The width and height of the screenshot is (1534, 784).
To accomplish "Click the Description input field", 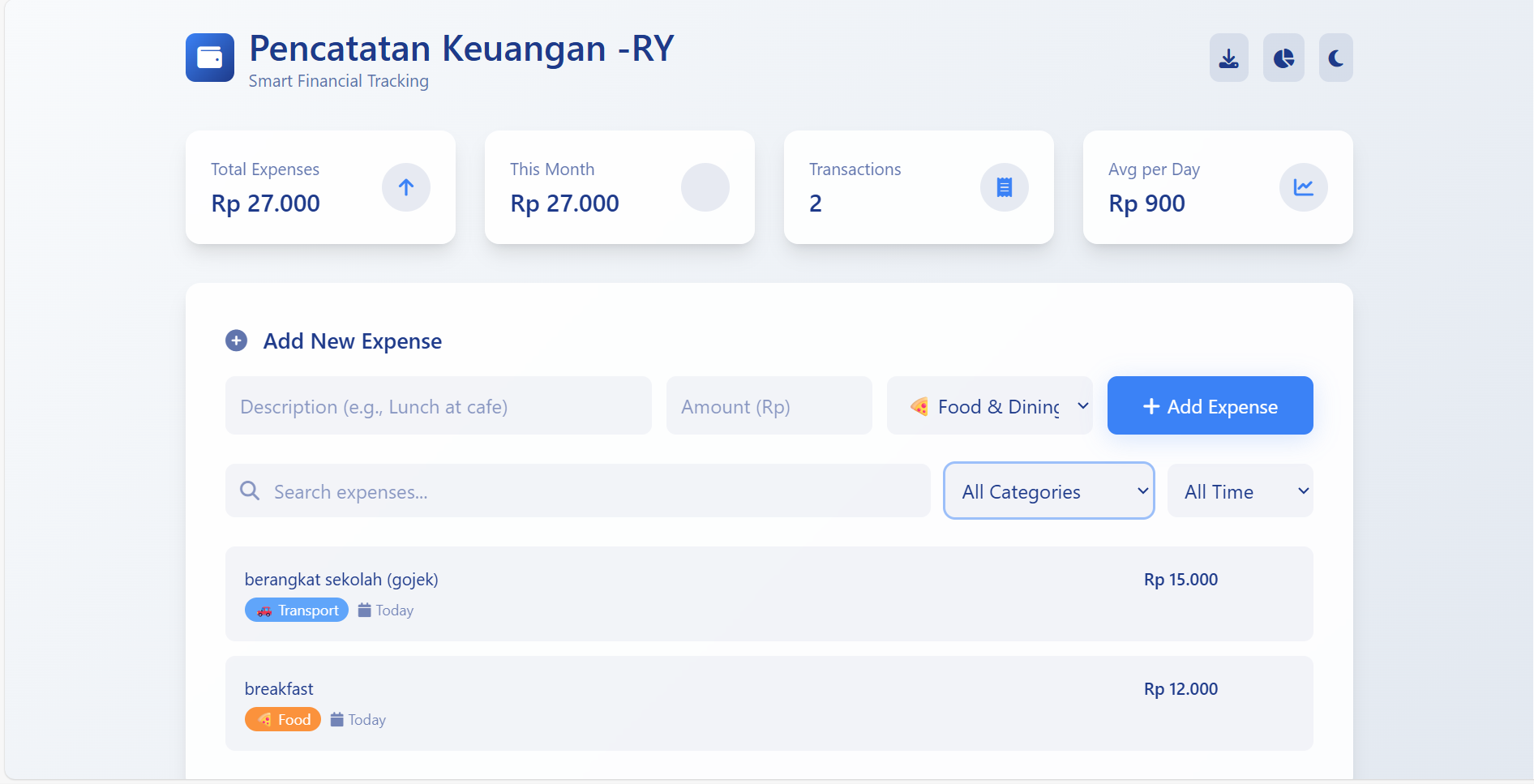I will point(438,405).
